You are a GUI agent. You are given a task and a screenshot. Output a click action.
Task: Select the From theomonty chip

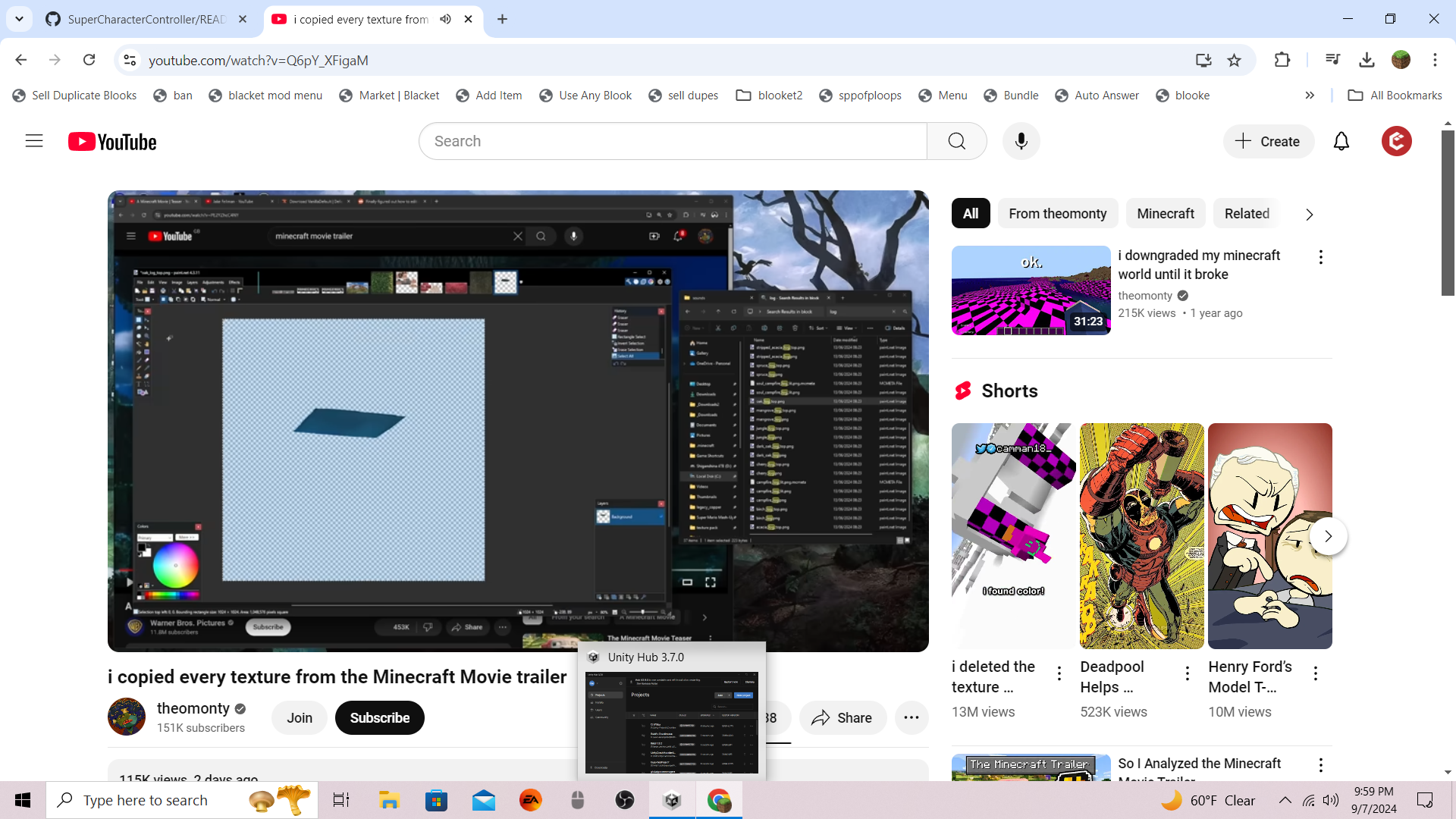point(1057,214)
